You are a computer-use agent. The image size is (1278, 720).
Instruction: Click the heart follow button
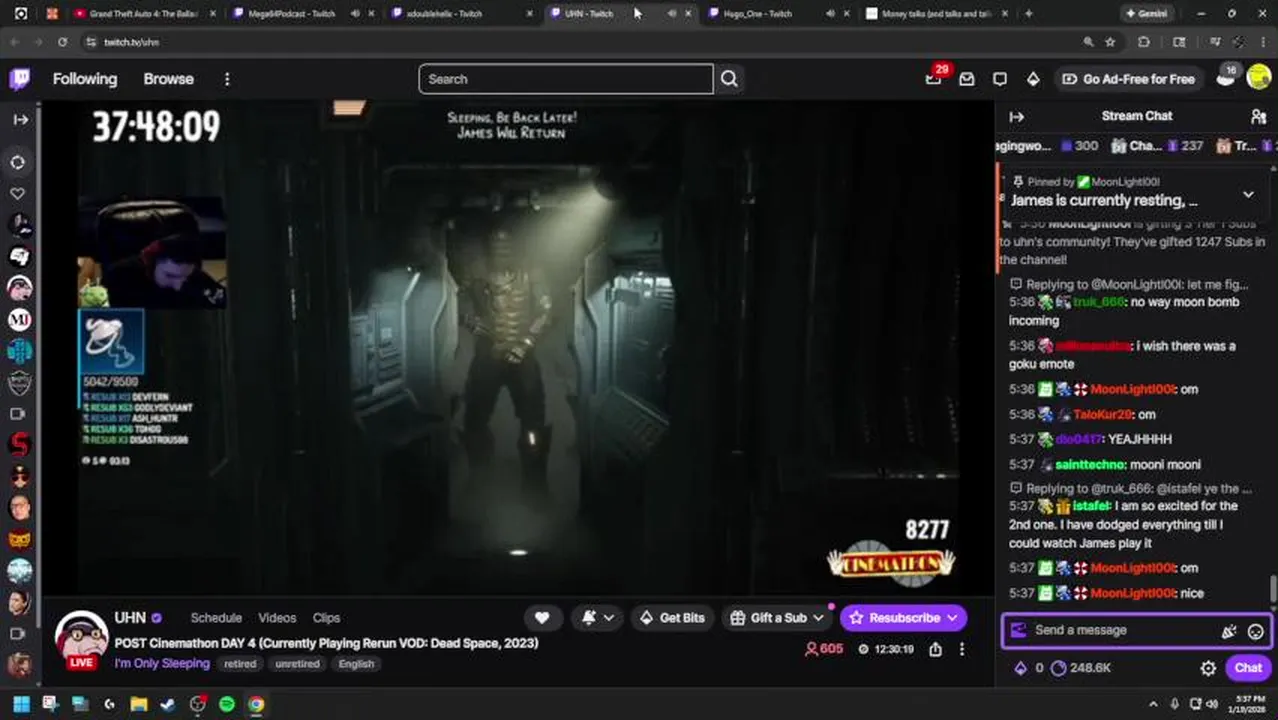tap(542, 618)
